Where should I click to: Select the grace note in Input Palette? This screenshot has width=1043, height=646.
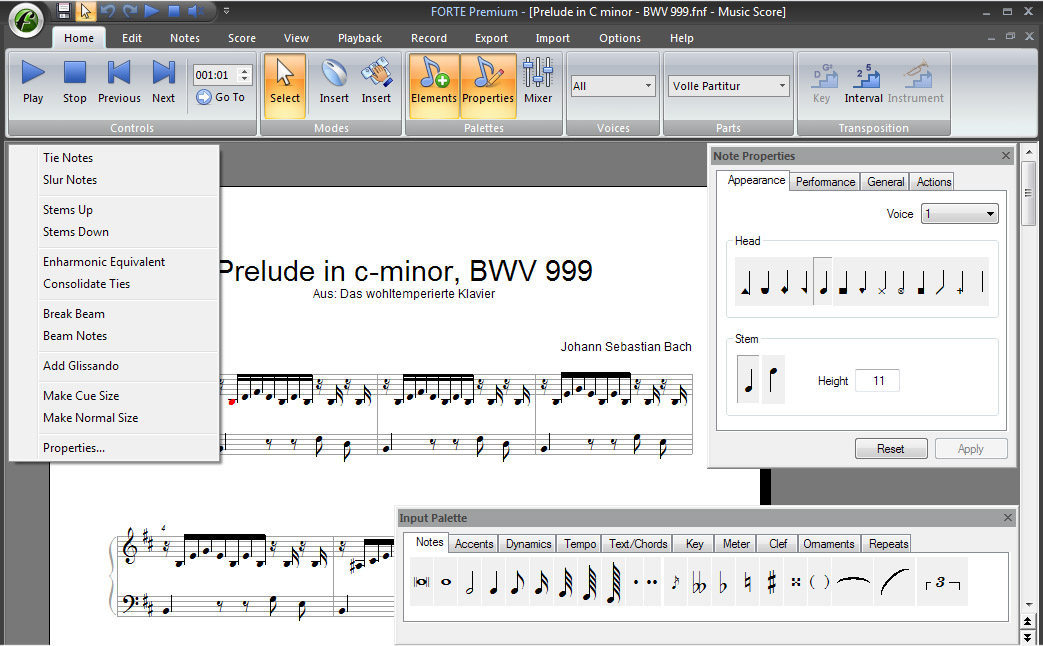point(675,582)
